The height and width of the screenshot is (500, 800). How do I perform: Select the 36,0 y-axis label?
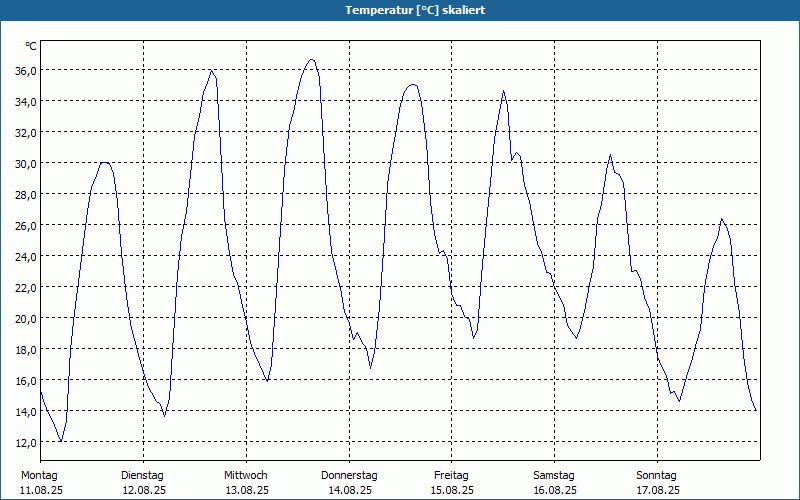(x=26, y=71)
